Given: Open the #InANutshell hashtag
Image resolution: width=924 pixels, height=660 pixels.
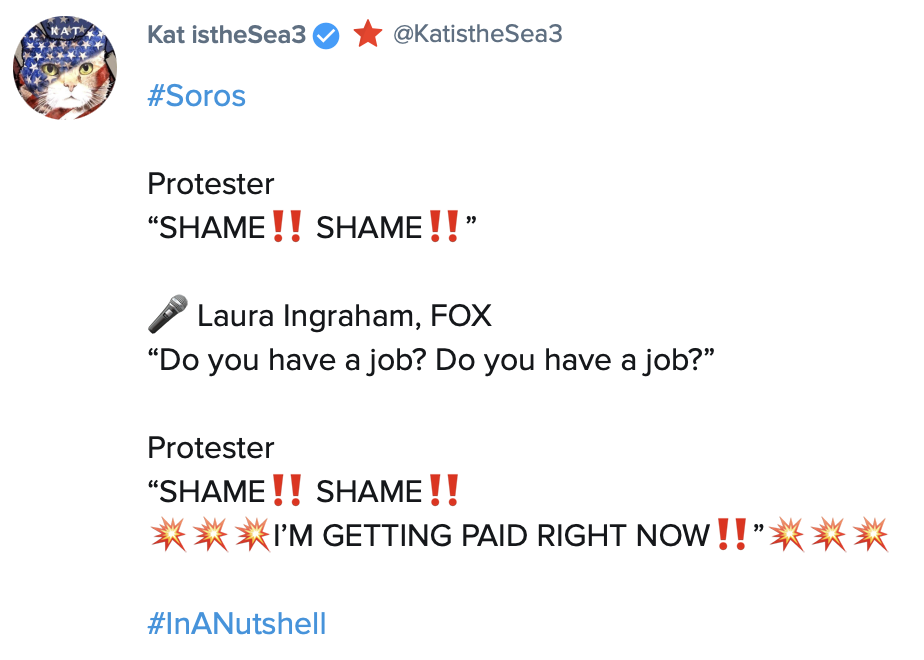Looking at the screenshot, I should 236,625.
